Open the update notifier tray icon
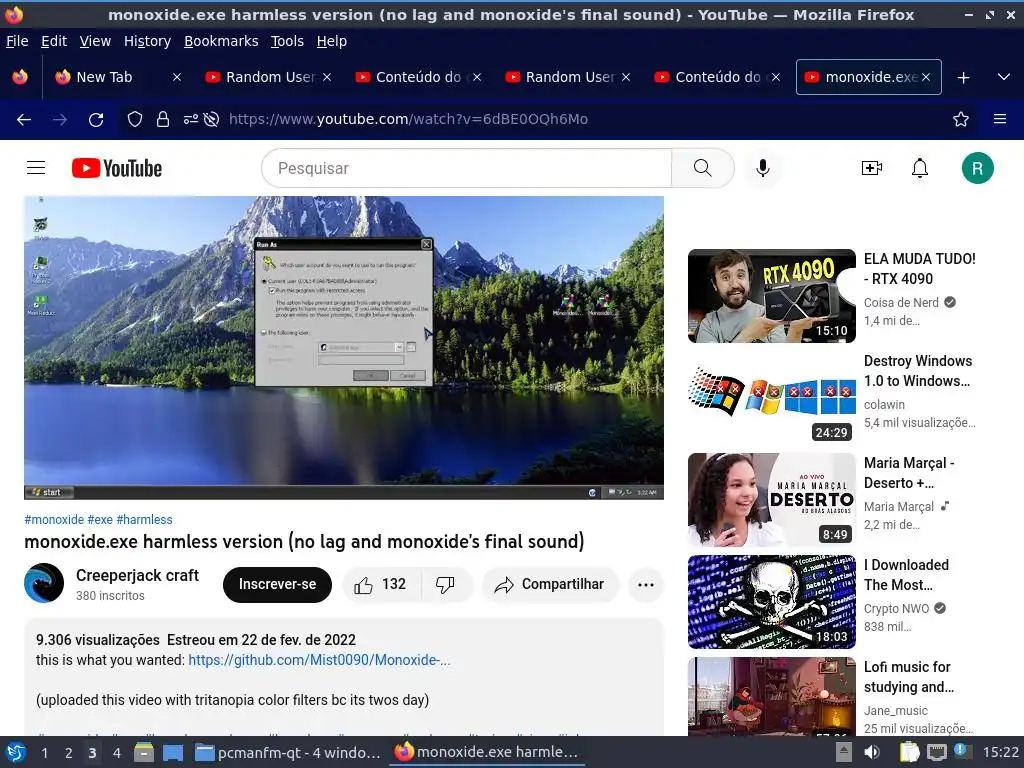 pyautogui.click(x=963, y=751)
